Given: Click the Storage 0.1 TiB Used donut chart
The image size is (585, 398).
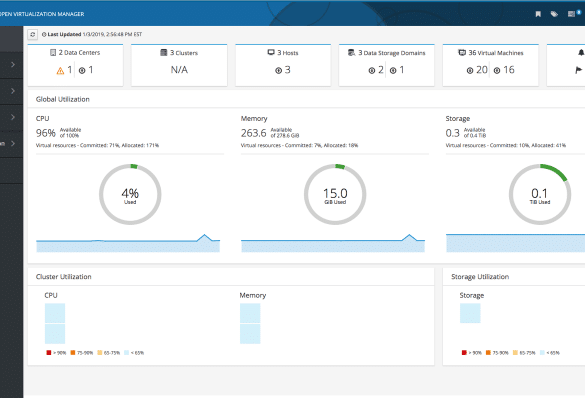Looking at the screenshot, I should click(540, 194).
